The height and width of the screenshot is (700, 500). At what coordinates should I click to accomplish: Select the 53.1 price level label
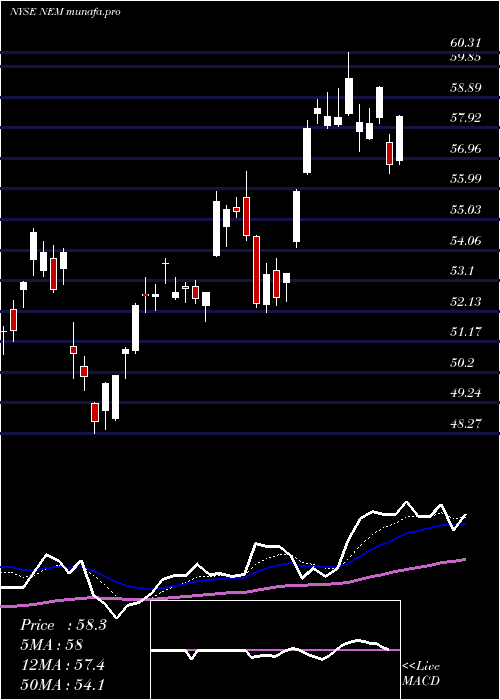[x=462, y=271]
